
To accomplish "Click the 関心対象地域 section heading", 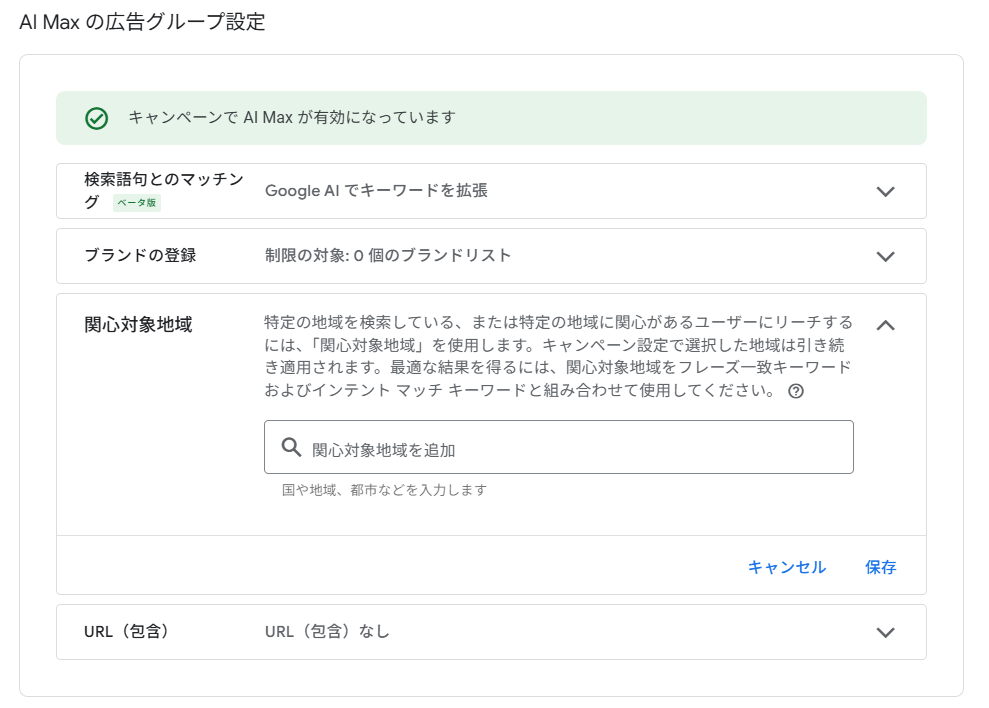I will coord(138,325).
